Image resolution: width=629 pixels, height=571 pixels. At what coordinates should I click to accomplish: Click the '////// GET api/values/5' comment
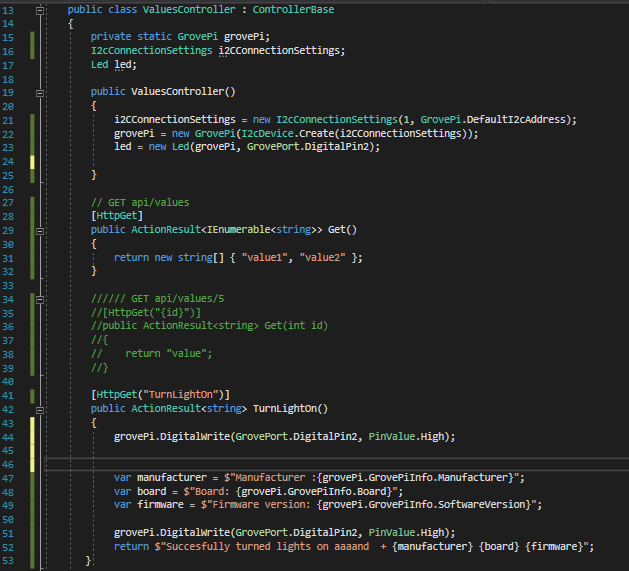pos(157,299)
